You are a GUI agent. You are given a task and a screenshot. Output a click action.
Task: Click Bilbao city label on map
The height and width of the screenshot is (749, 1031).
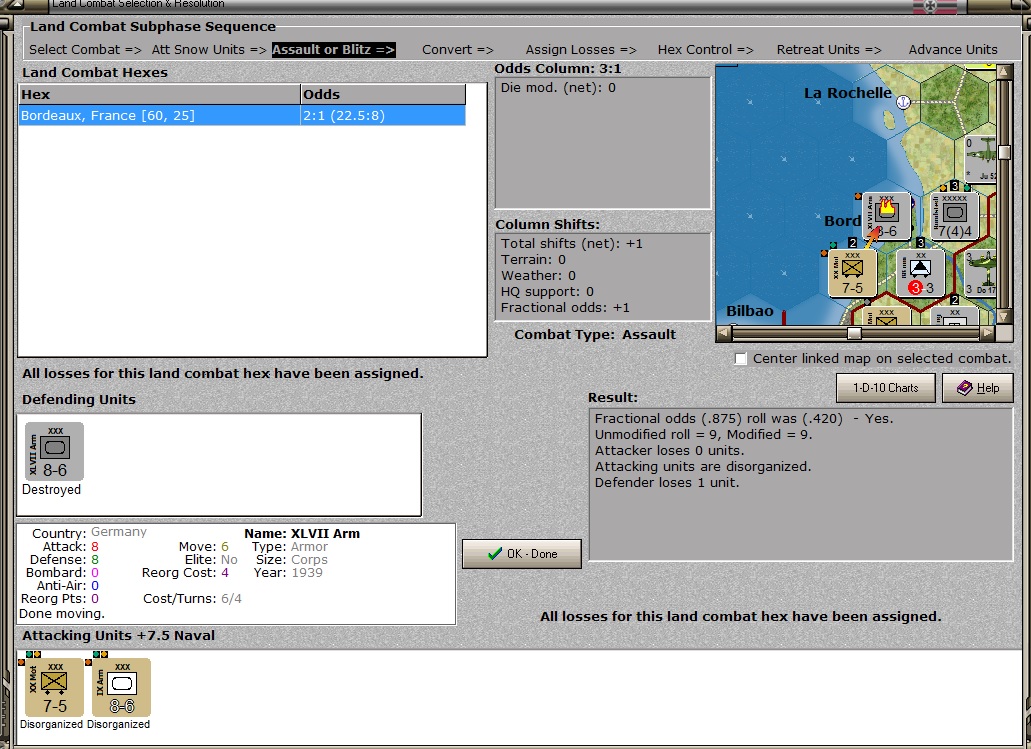pyautogui.click(x=750, y=311)
